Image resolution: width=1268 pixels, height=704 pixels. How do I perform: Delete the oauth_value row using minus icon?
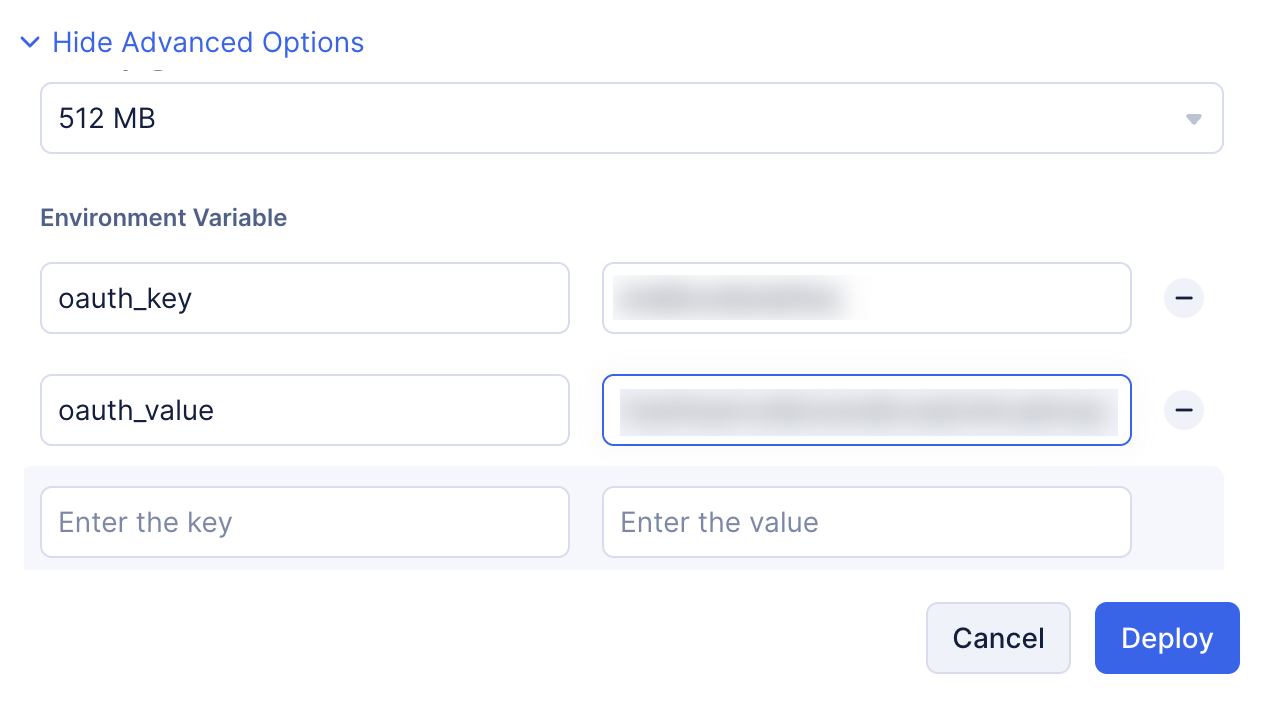click(x=1184, y=410)
